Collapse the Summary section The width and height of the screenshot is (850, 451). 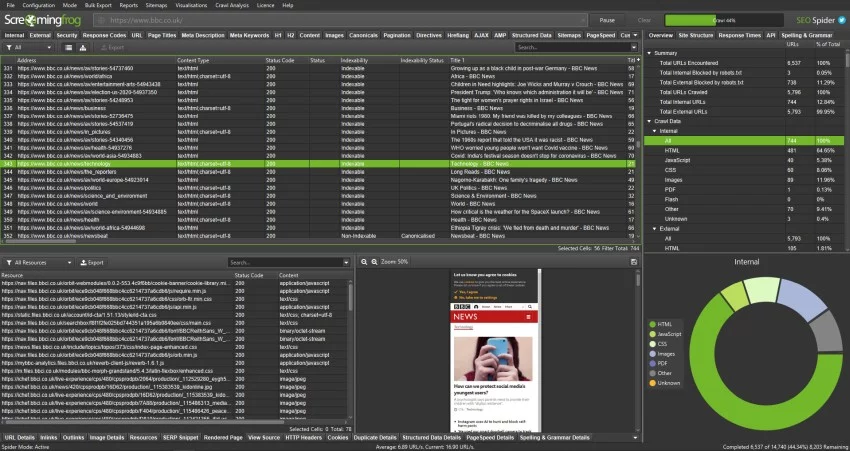pos(649,53)
